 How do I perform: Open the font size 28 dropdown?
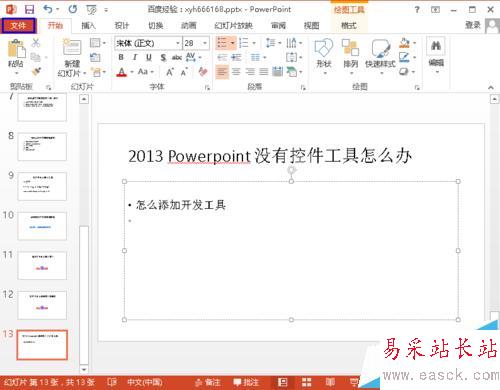coord(205,43)
